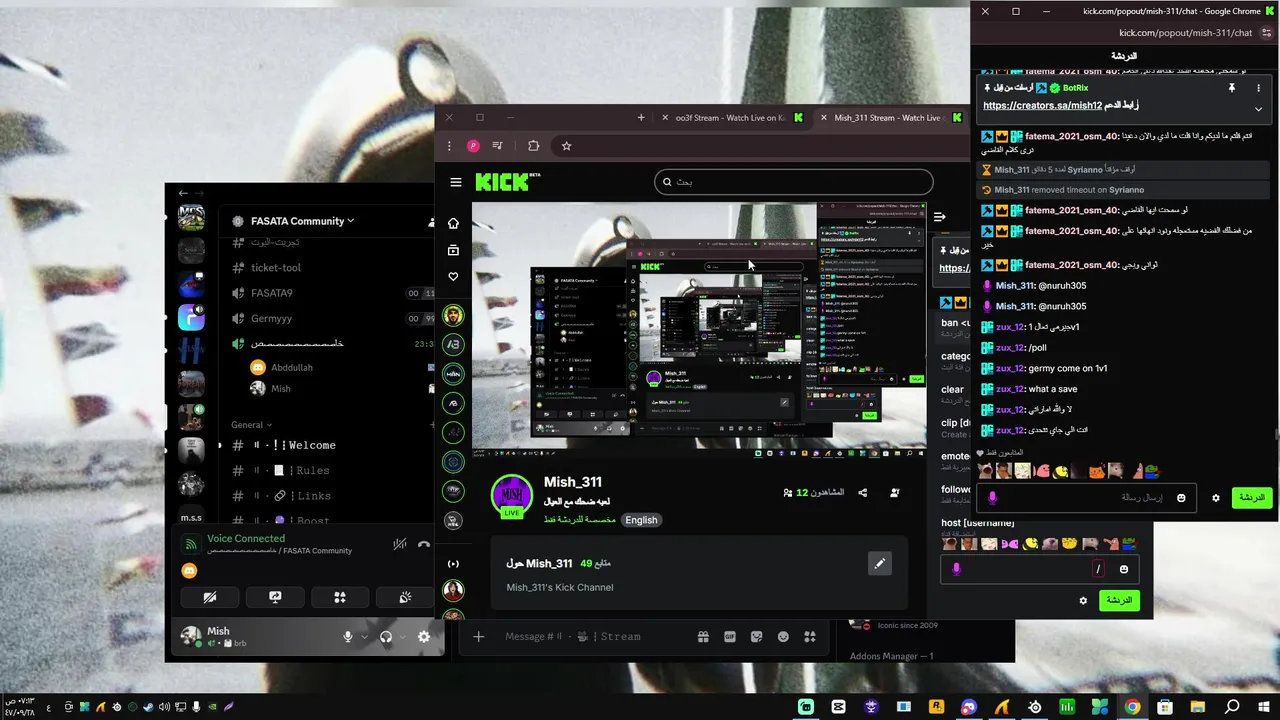Screen dimensions: 1280x720
Task: Open the Chrome three-dot menu
Action: pos(449,146)
